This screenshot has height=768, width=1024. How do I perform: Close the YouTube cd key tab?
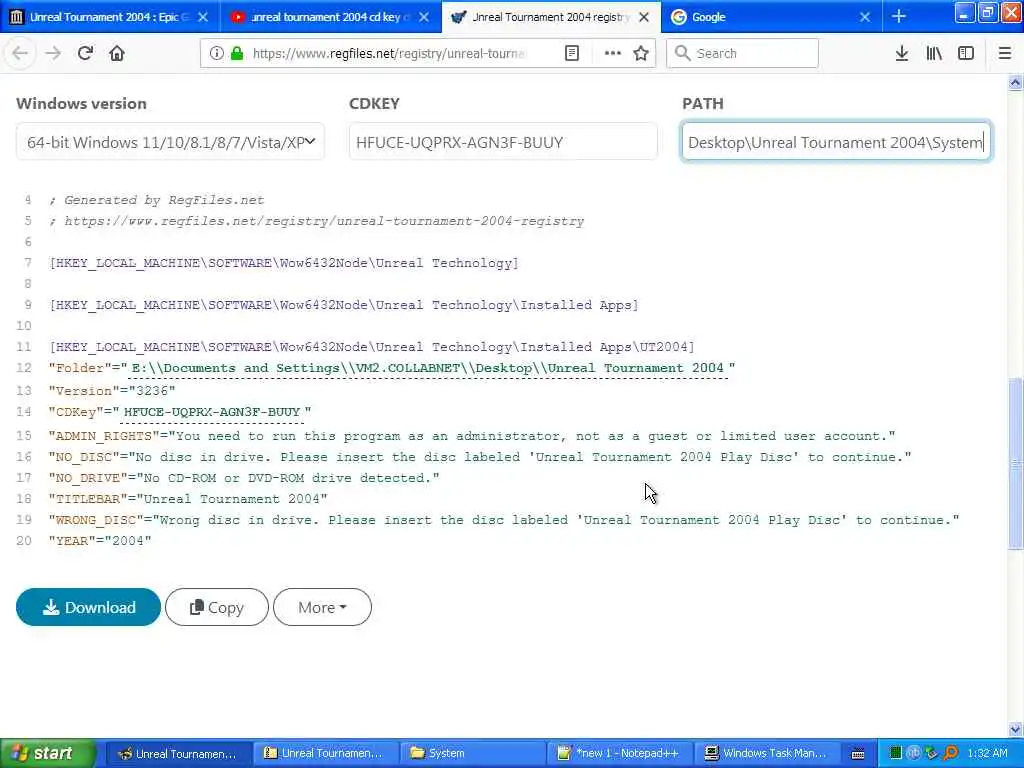tap(424, 17)
